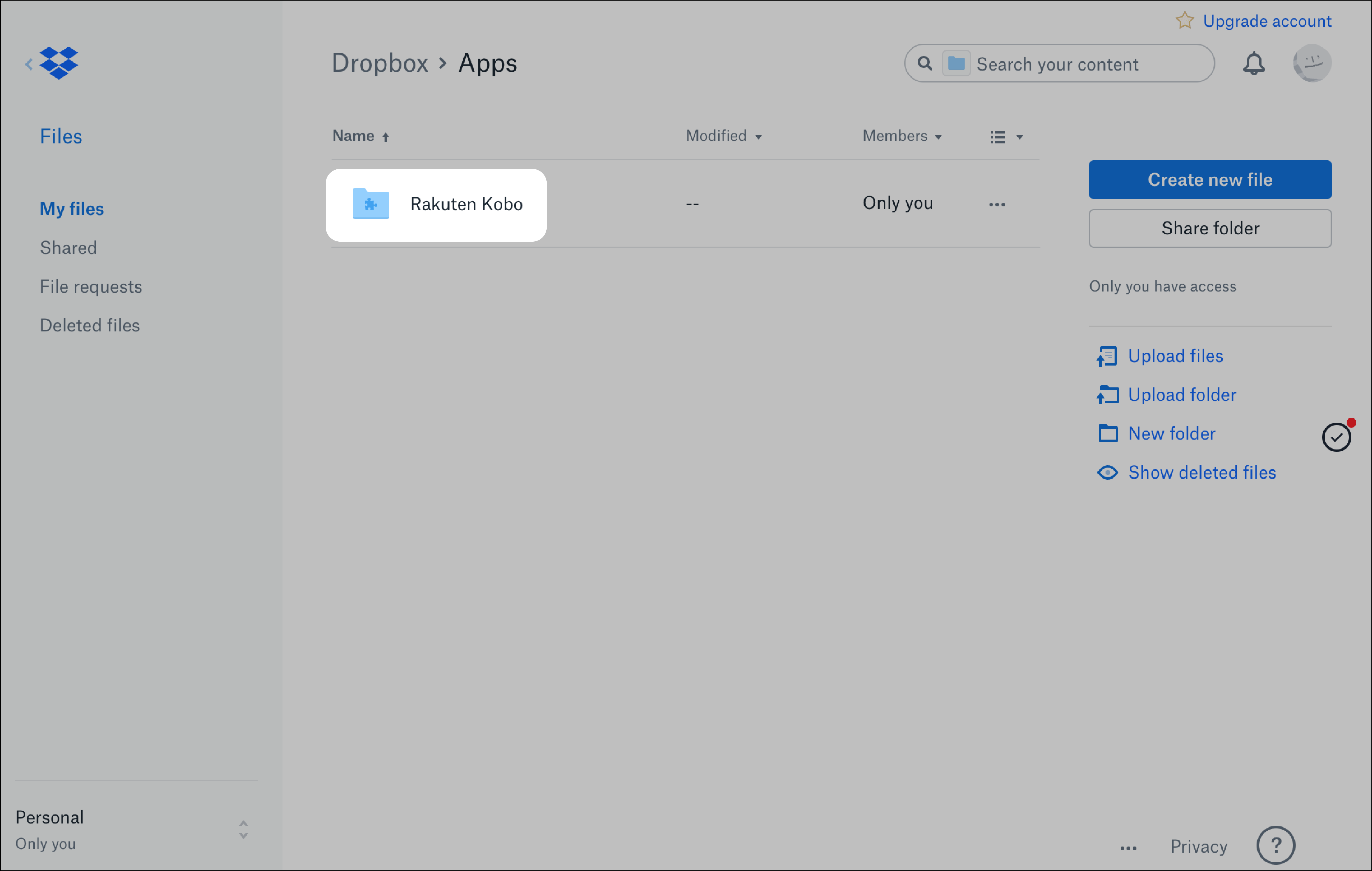Click the notification bell icon

[x=1254, y=63]
